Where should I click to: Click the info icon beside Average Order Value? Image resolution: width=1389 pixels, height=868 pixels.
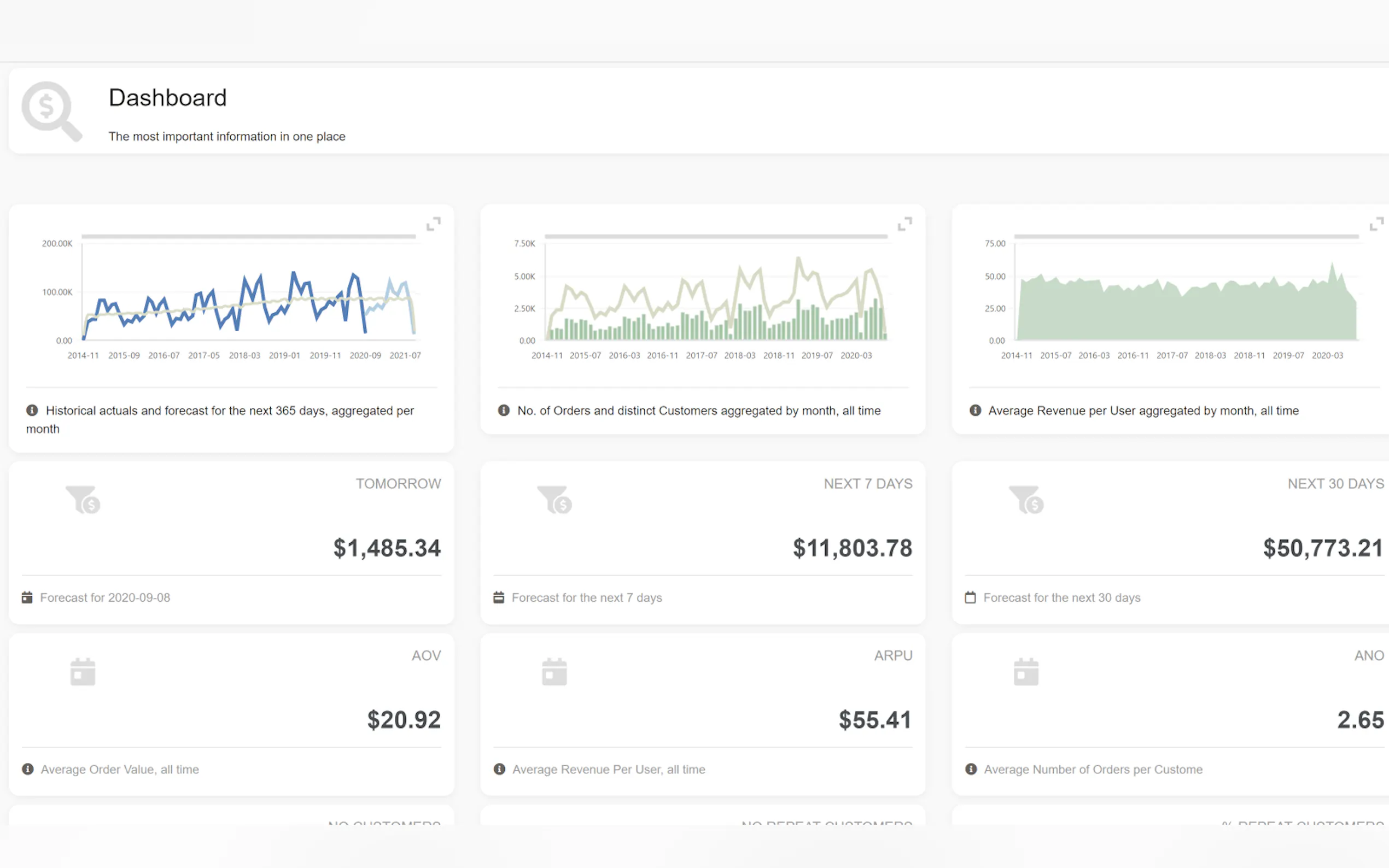[27, 769]
